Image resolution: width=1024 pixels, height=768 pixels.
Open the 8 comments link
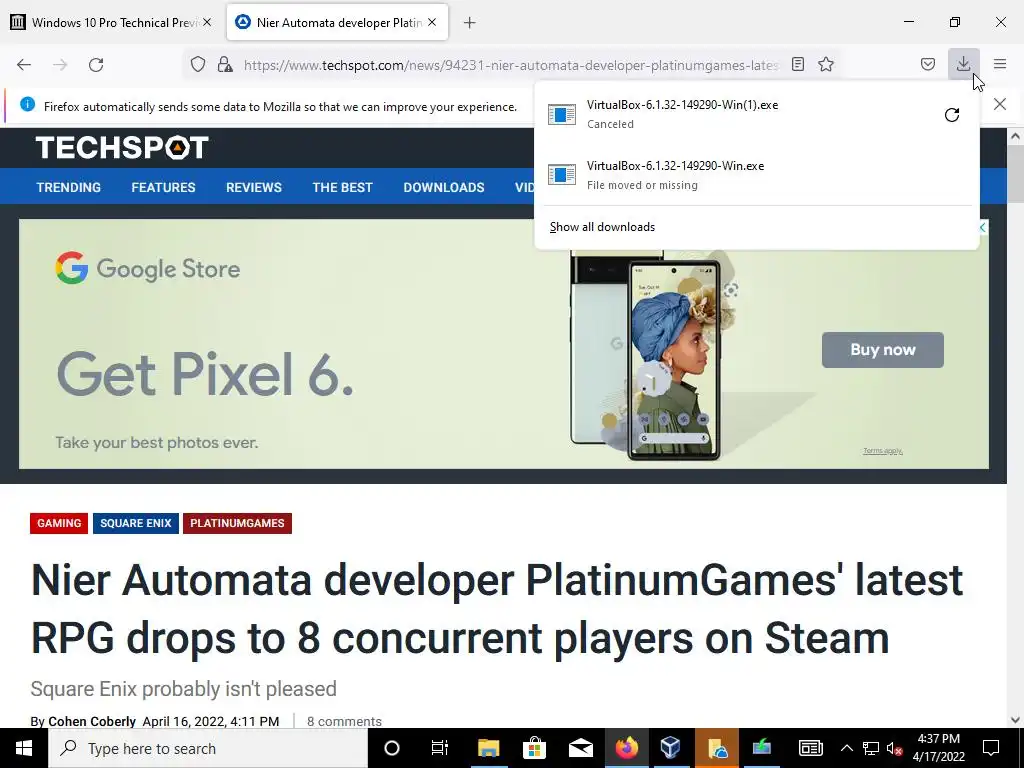click(344, 721)
